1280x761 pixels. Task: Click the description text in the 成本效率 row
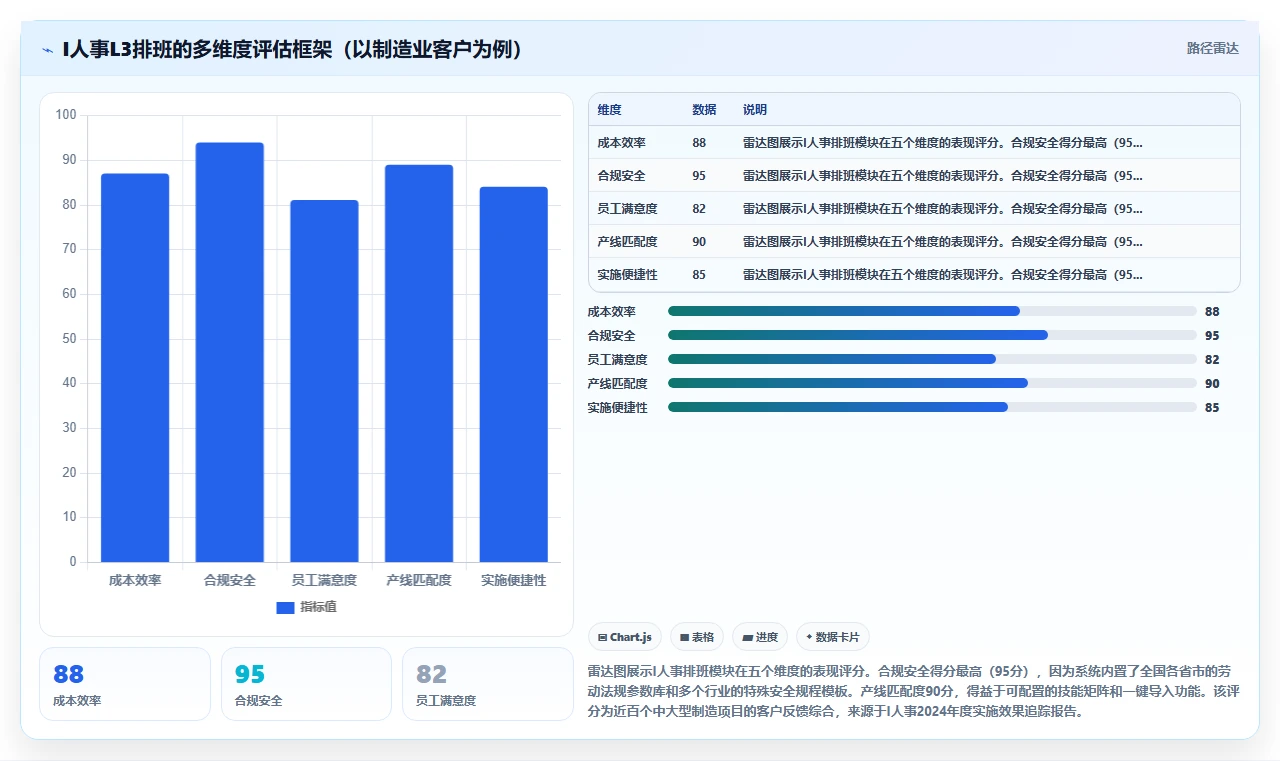coord(942,143)
